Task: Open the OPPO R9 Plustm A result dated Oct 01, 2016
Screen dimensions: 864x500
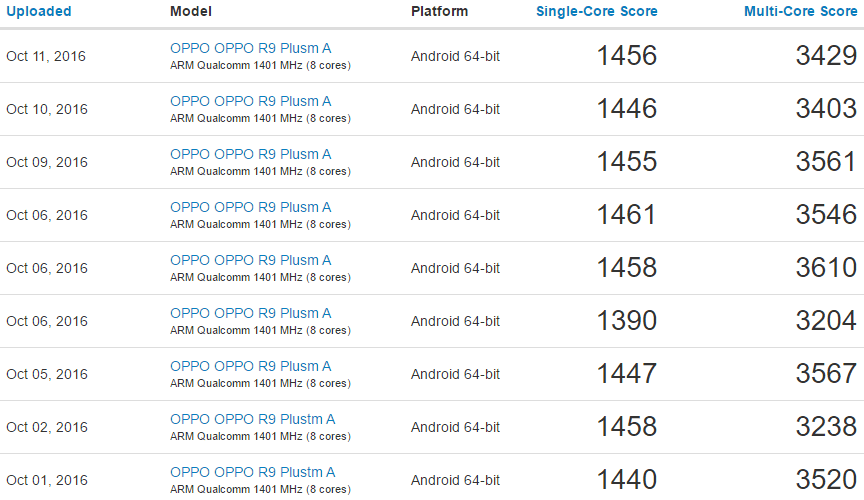Action: [x=252, y=472]
